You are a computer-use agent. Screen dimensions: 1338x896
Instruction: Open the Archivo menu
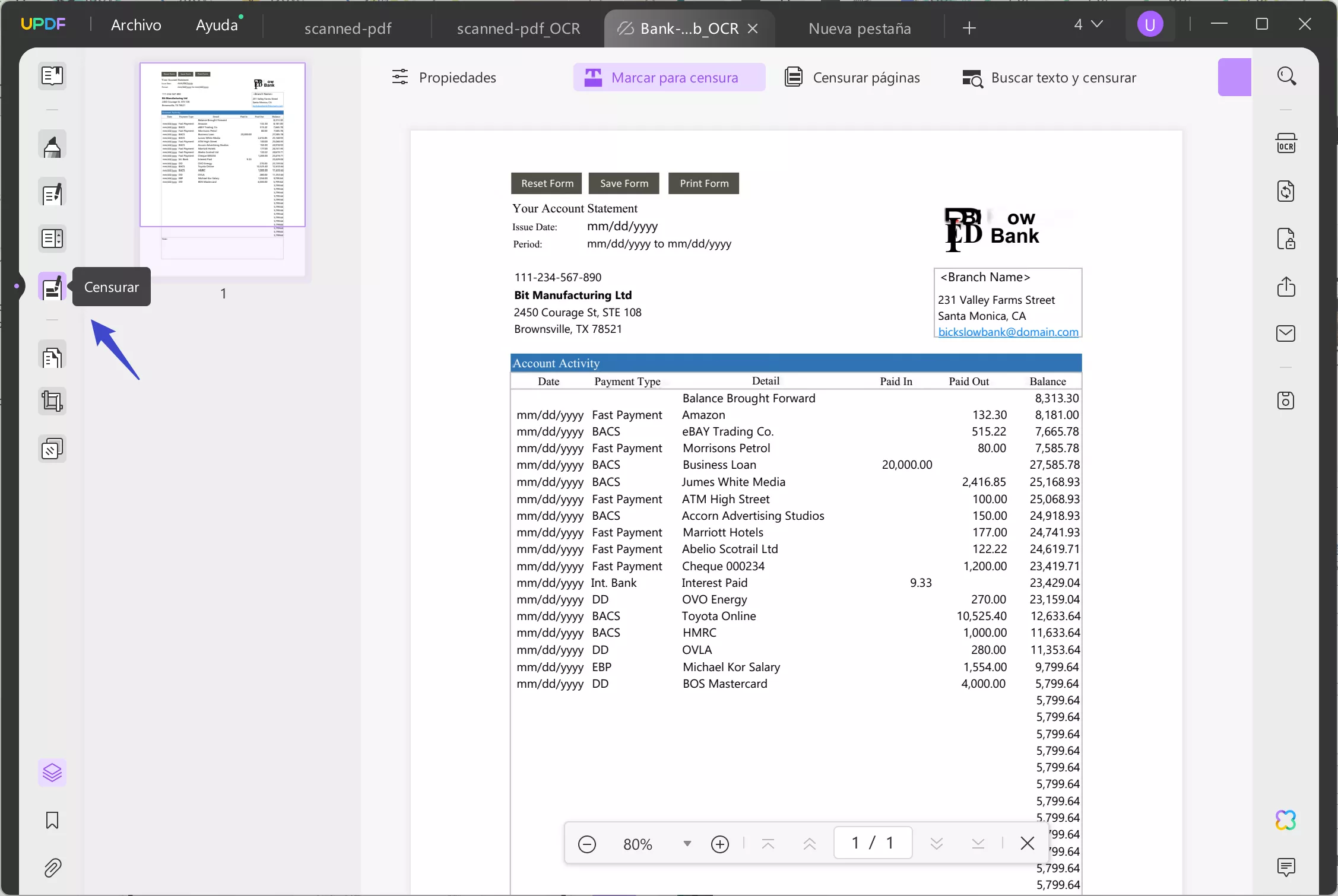coord(136,25)
